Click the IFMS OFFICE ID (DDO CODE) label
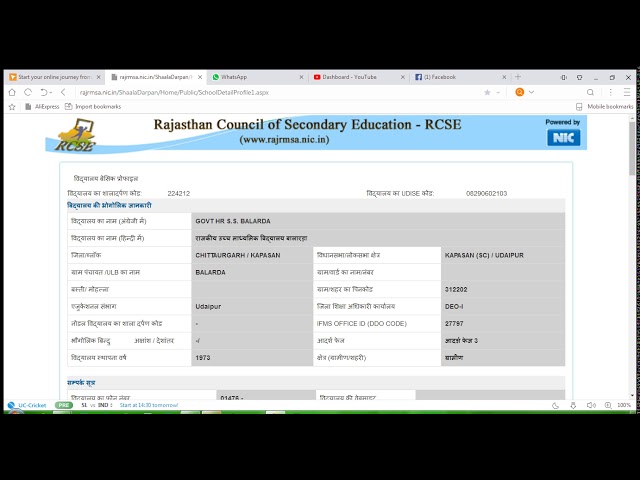640x480 pixels. tap(361, 324)
